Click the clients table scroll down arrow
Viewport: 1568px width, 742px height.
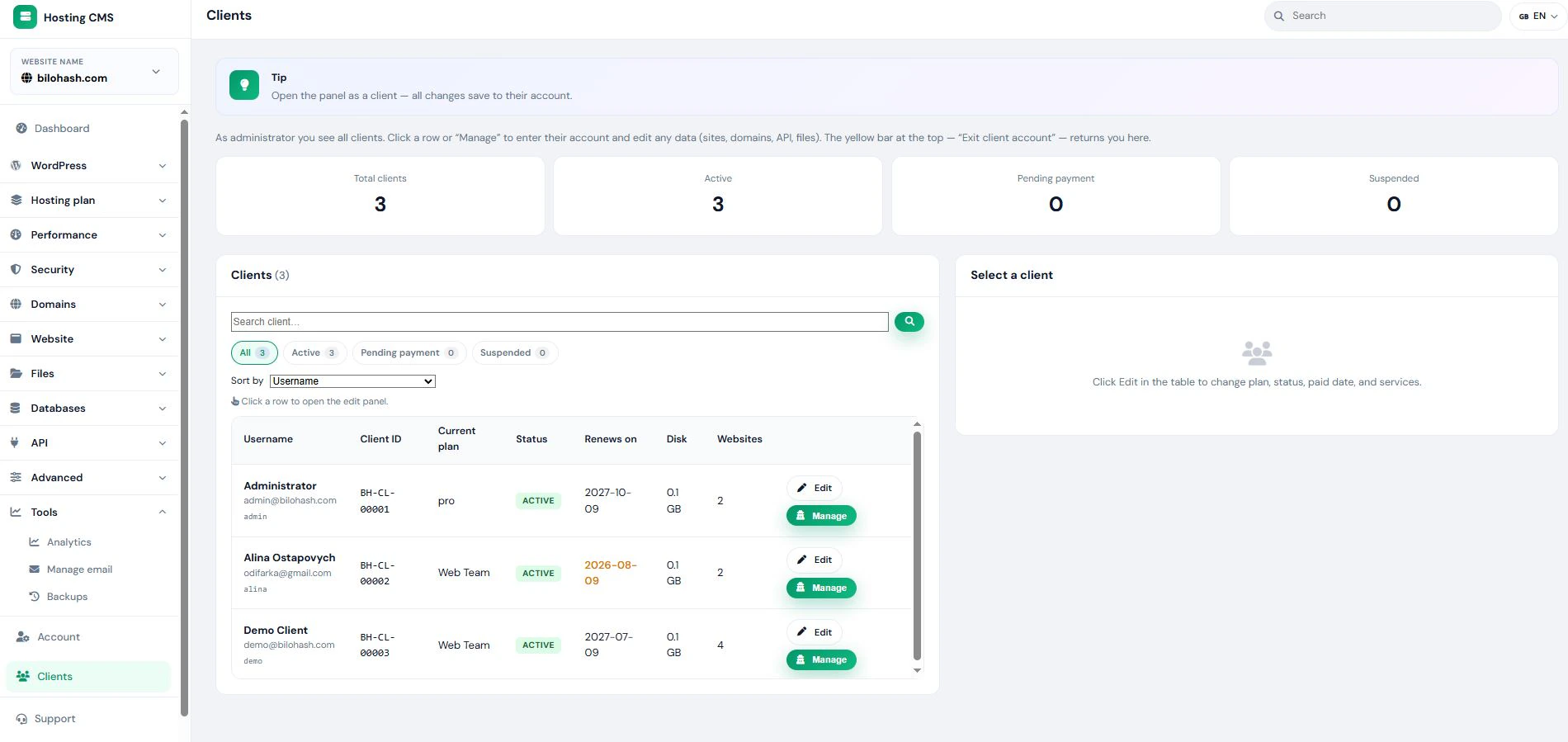click(917, 670)
